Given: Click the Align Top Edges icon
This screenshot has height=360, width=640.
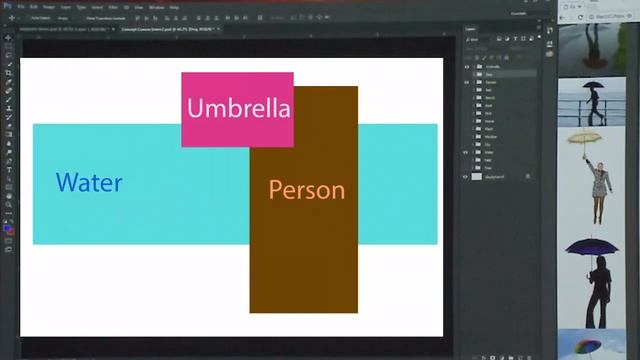Looking at the screenshot, I should 138,18.
